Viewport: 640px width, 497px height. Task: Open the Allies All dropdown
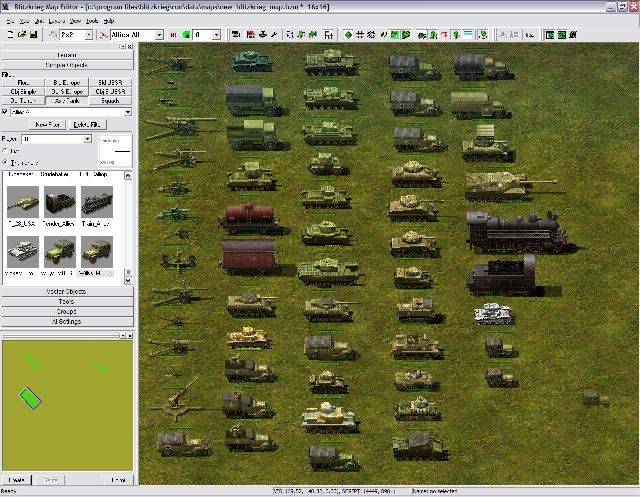[x=159, y=35]
